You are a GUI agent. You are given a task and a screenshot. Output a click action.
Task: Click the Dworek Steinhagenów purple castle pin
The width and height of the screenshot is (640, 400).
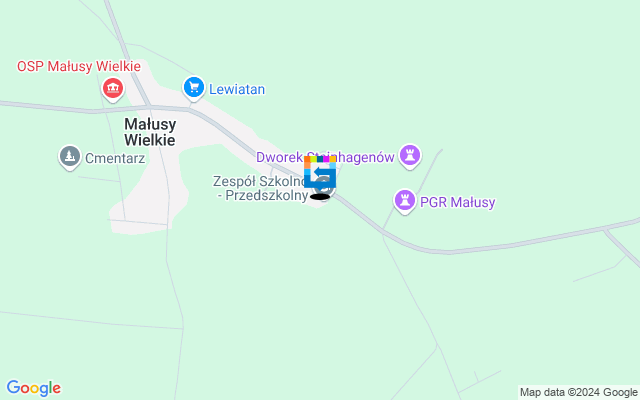pyautogui.click(x=410, y=156)
